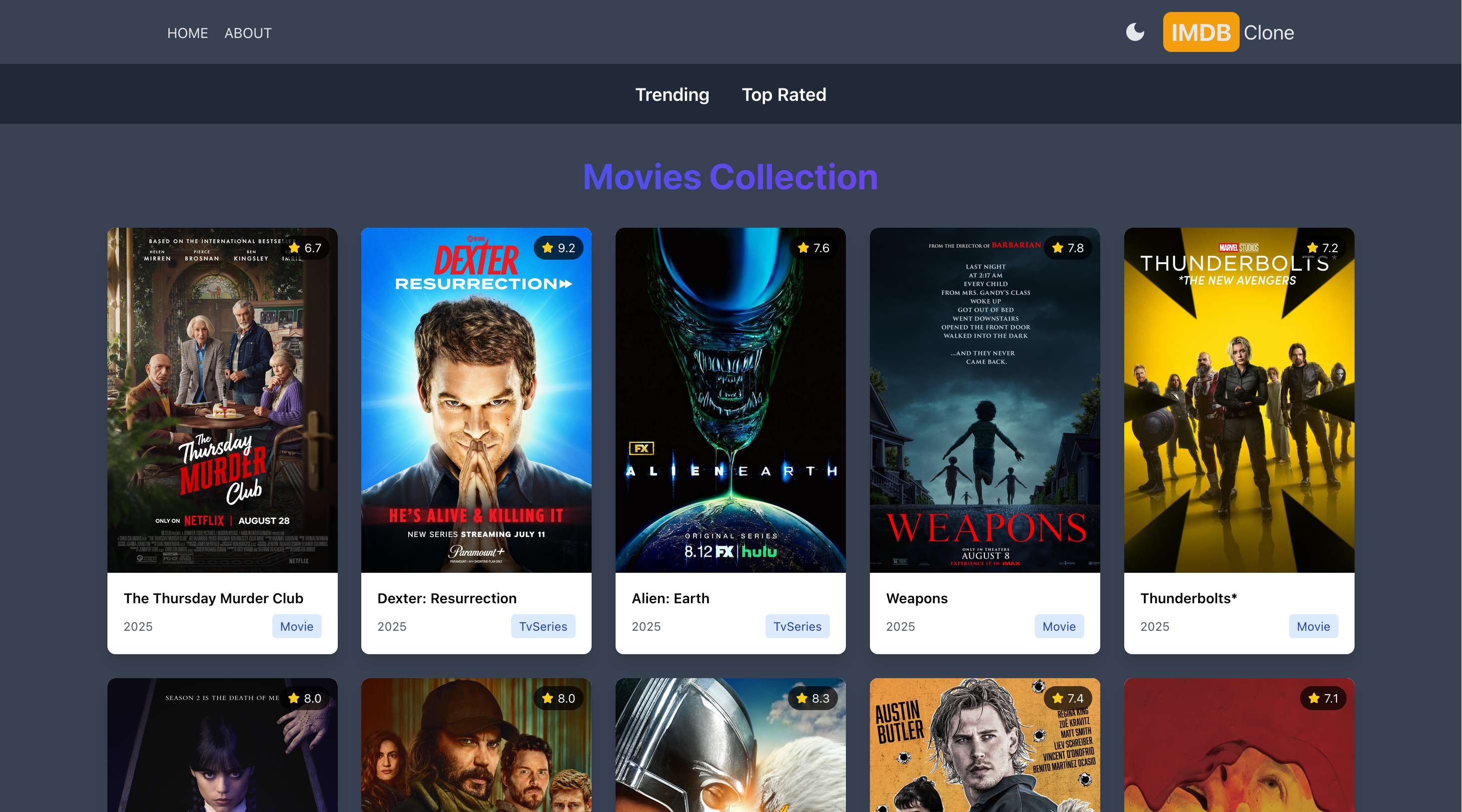Open the Alien: Earth poster
Screen dimensions: 1462x812
click(x=731, y=401)
